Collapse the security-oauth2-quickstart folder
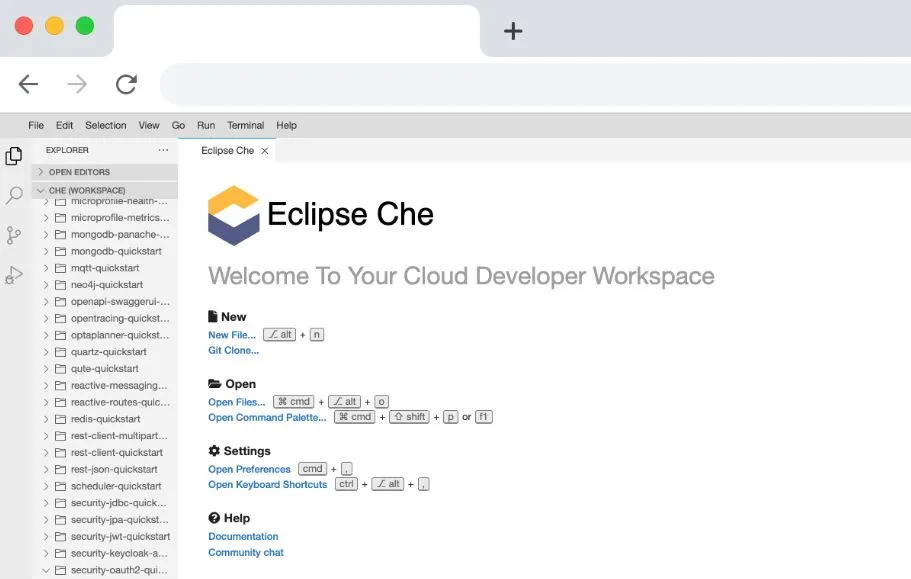The height and width of the screenshot is (579, 911). point(46,570)
